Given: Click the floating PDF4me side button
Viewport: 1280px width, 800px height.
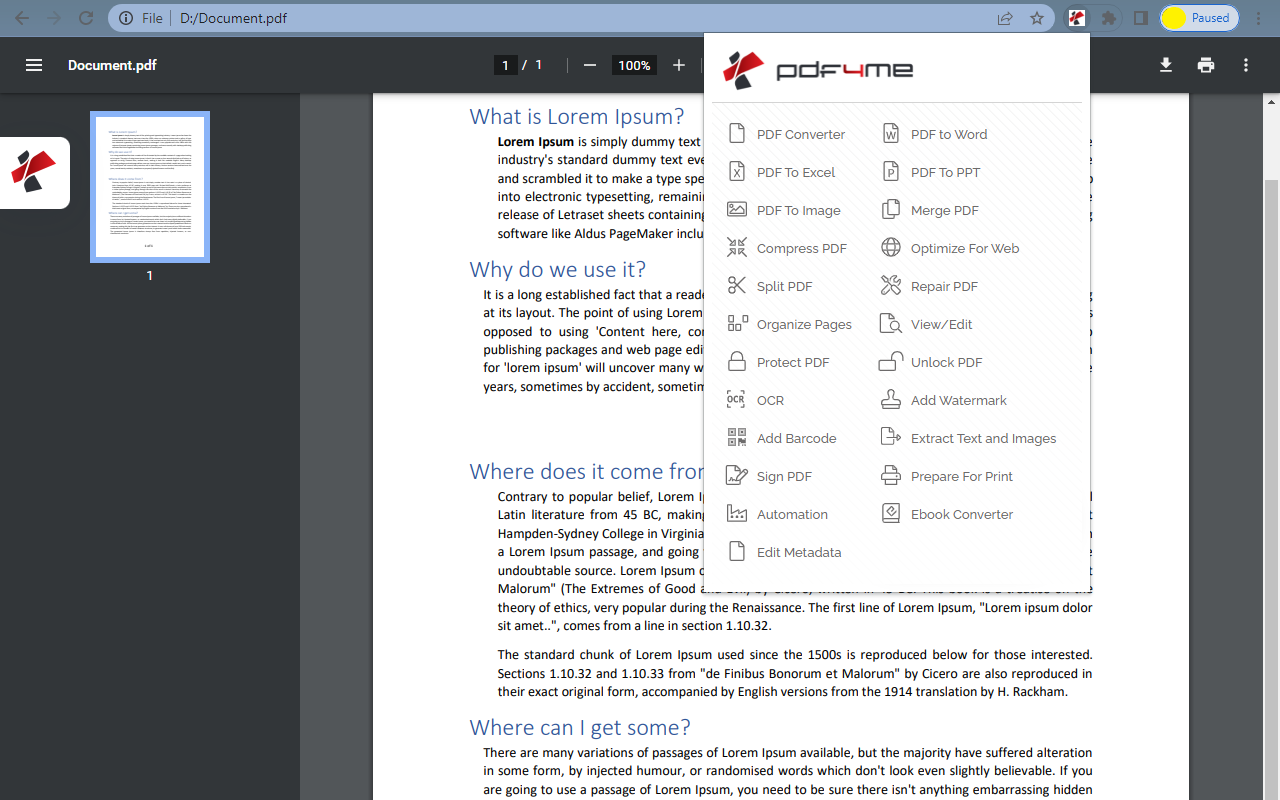Looking at the screenshot, I should pos(34,173).
